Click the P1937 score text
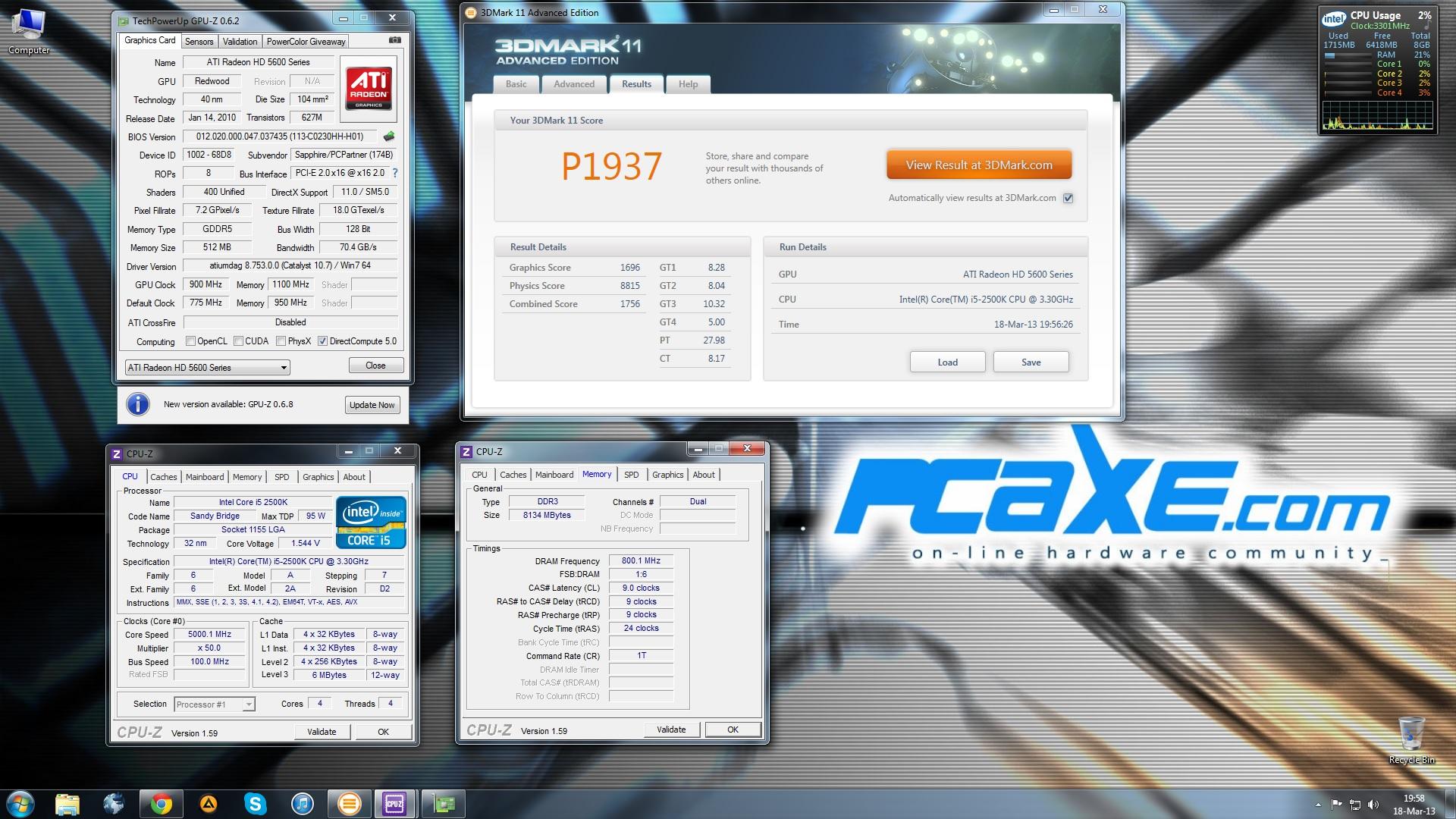1456x819 pixels. coord(612,166)
